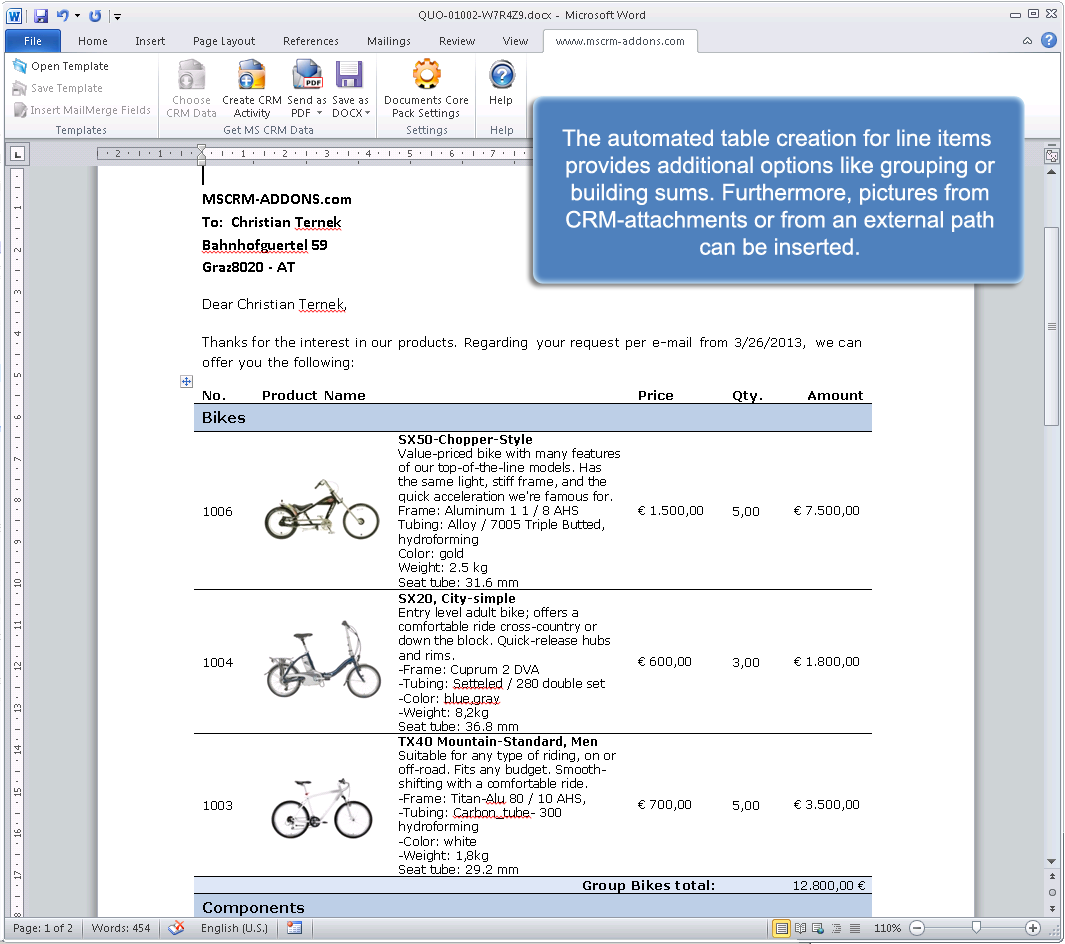Switch to Web Layout view
The height and width of the screenshot is (944, 1065).
(818, 928)
